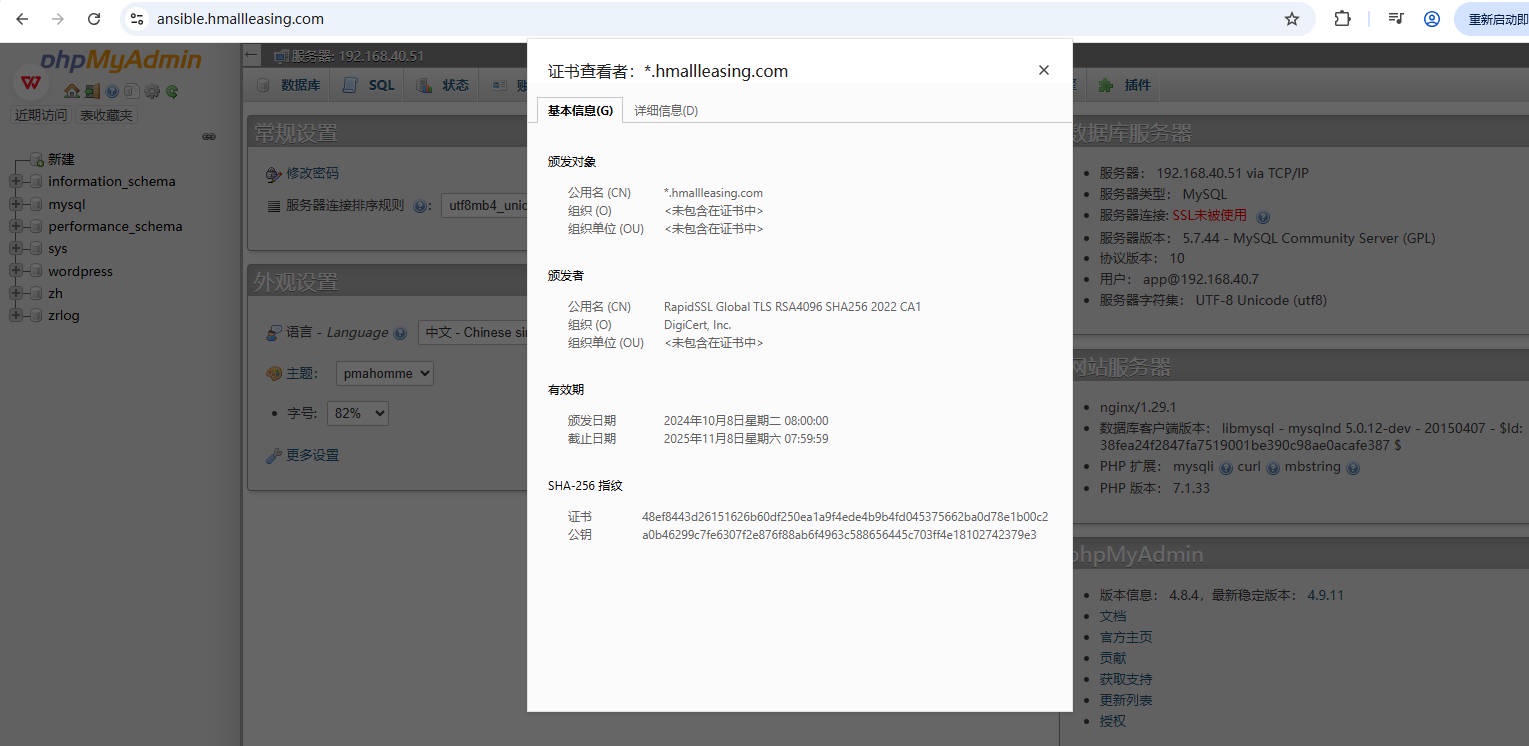The image size is (1529, 746).
Task: Bookmark this page with the star icon
Action: (1291, 19)
